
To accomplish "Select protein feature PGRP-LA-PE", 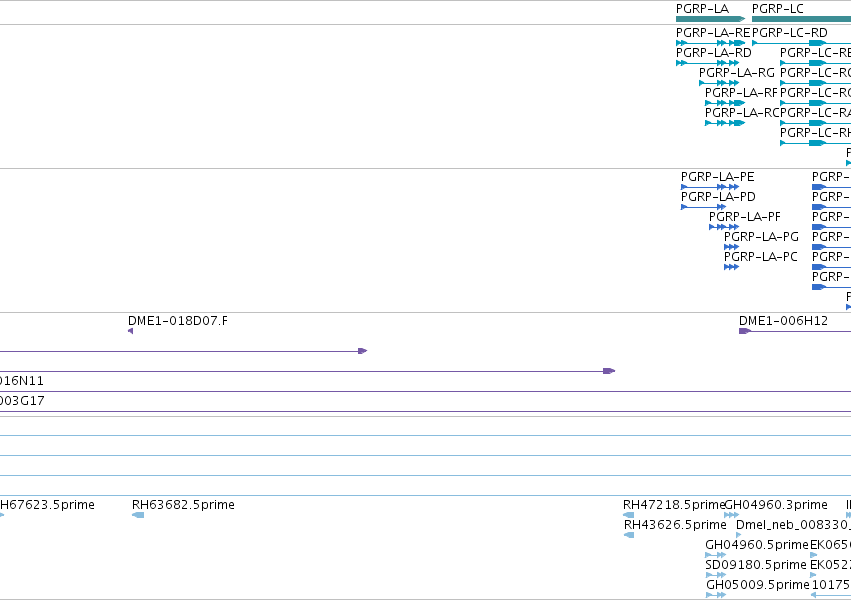I will click(717, 177).
